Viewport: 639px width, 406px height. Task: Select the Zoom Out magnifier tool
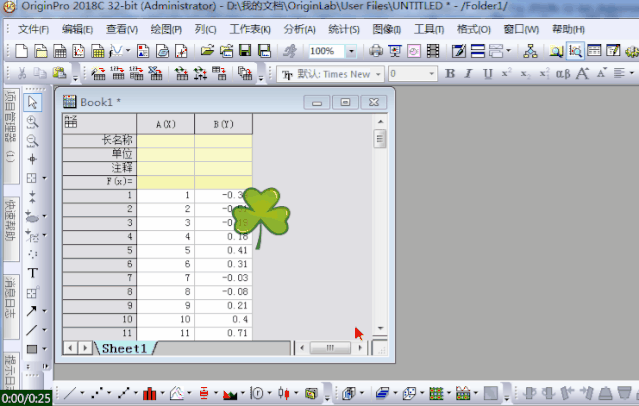[32, 141]
